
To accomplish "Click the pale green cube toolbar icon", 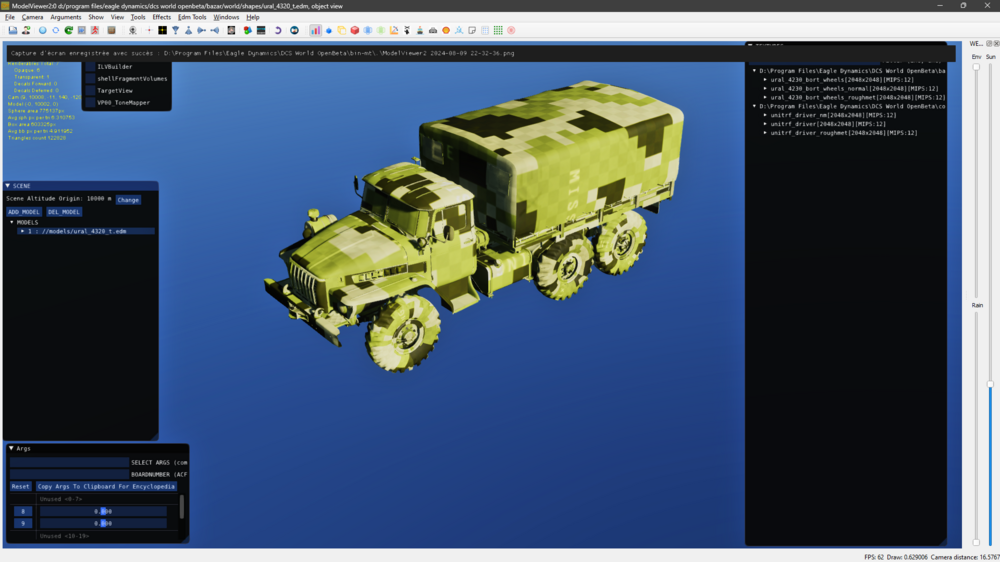I will pos(381,30).
